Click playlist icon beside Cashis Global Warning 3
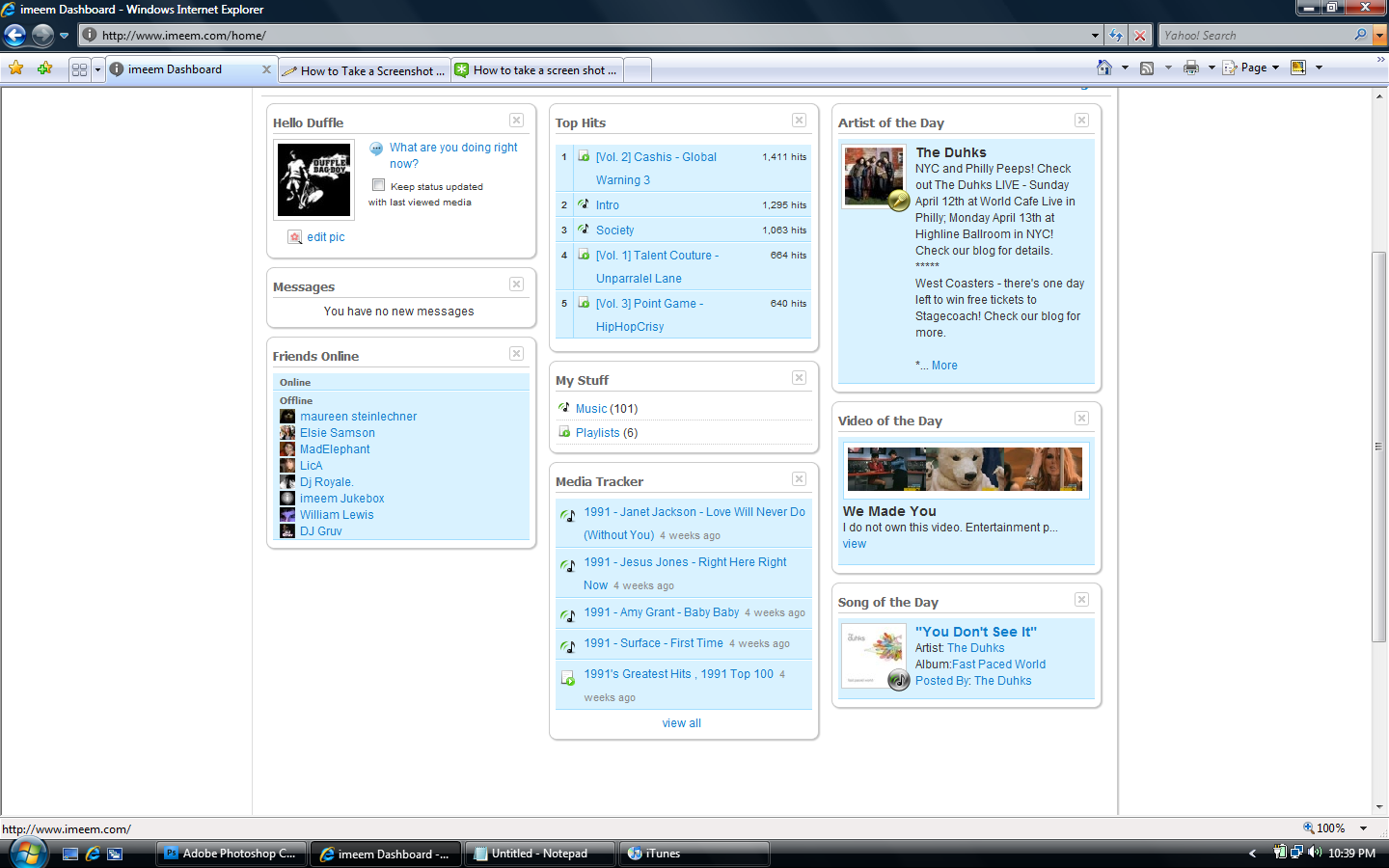The width and height of the screenshot is (1389, 868). (584, 156)
